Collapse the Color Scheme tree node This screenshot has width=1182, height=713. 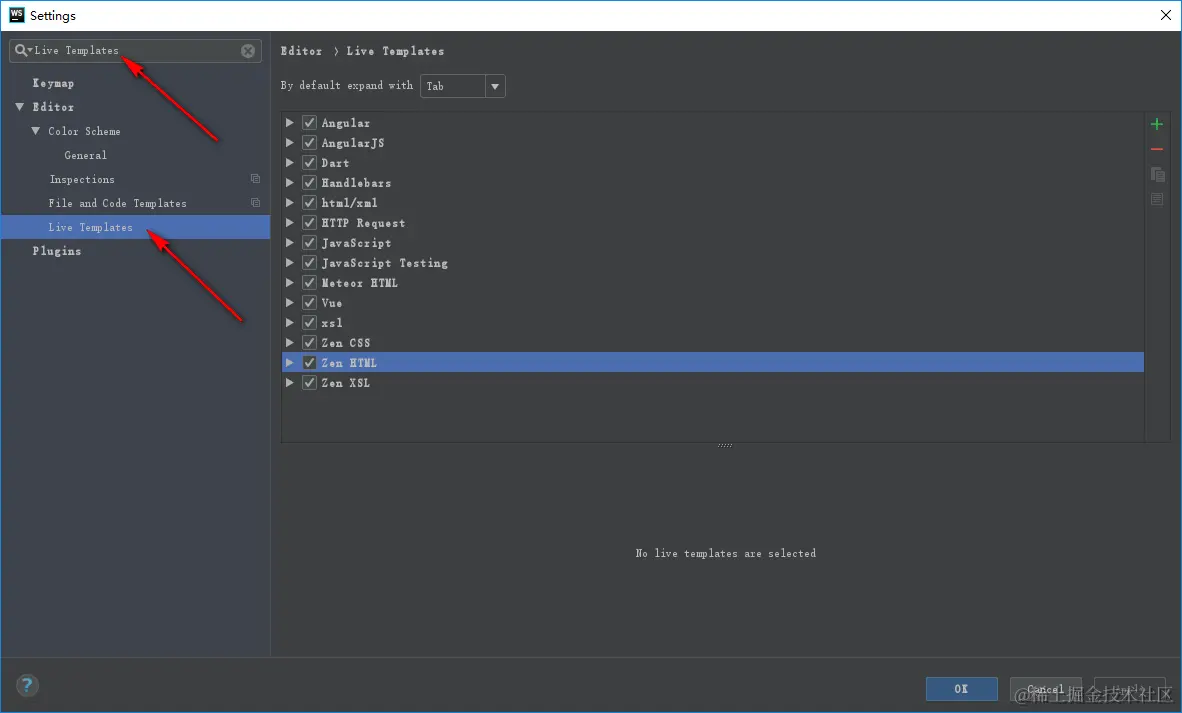click(x=35, y=131)
